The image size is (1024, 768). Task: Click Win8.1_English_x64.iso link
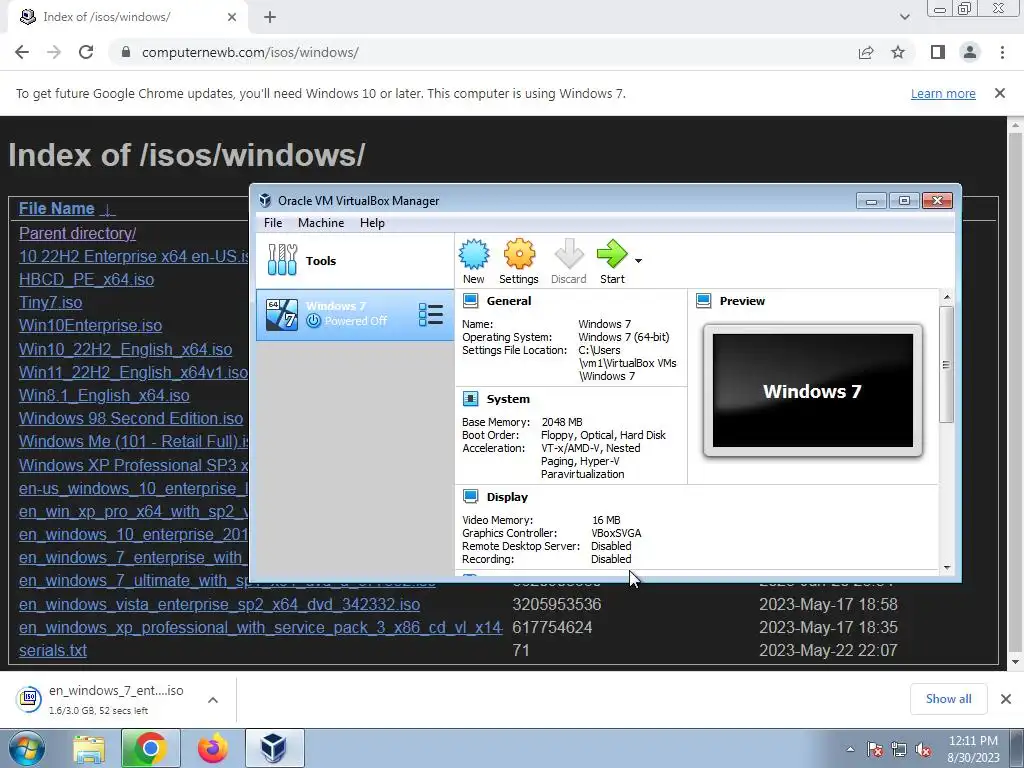(104, 395)
